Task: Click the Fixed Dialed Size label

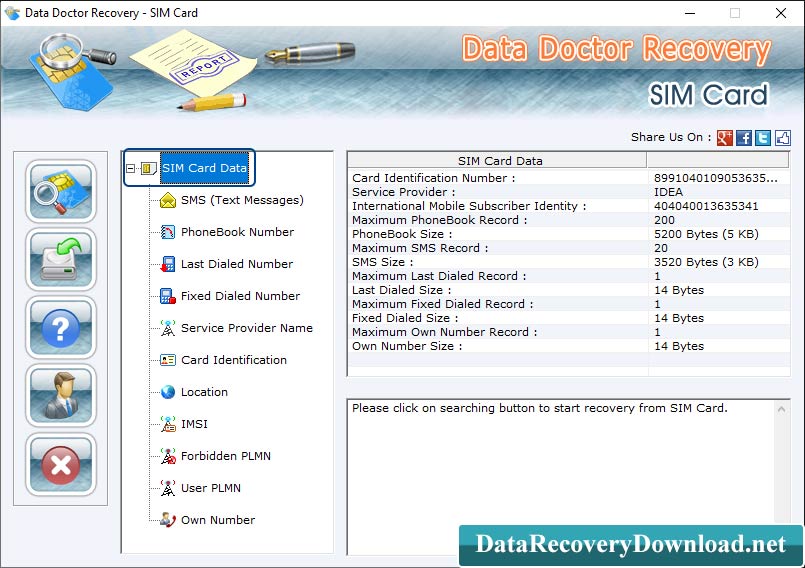Action: [x=405, y=318]
